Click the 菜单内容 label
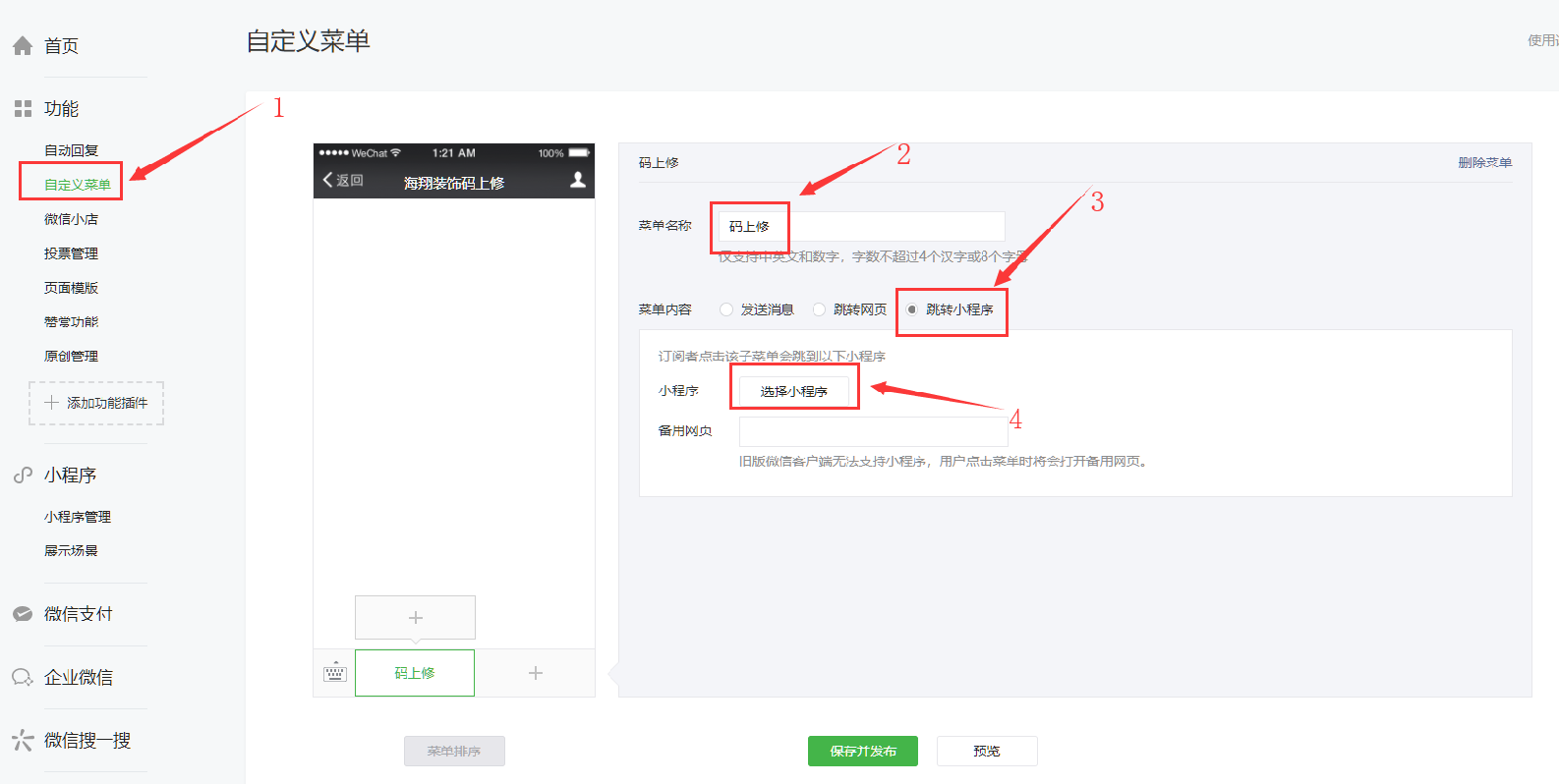 click(x=665, y=309)
